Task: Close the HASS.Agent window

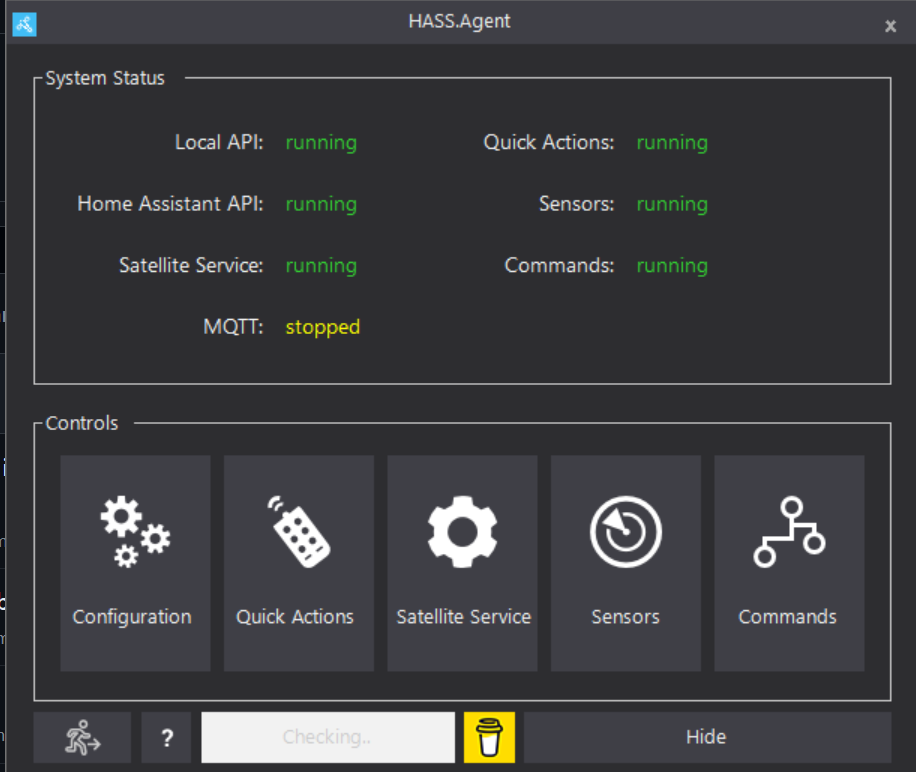Action: coord(890,26)
